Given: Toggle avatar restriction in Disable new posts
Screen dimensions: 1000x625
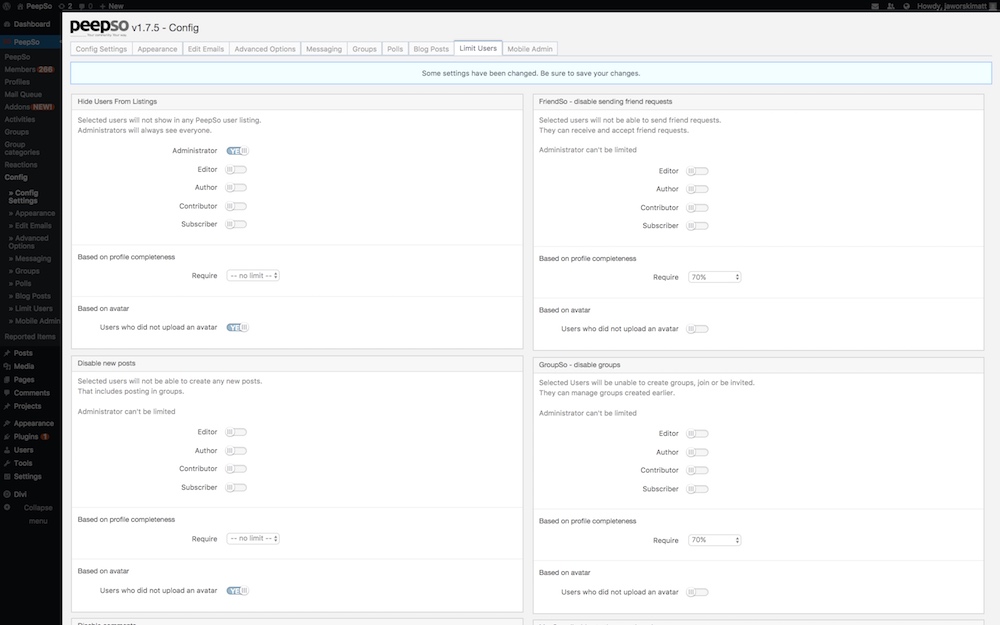Looking at the screenshot, I should [237, 591].
